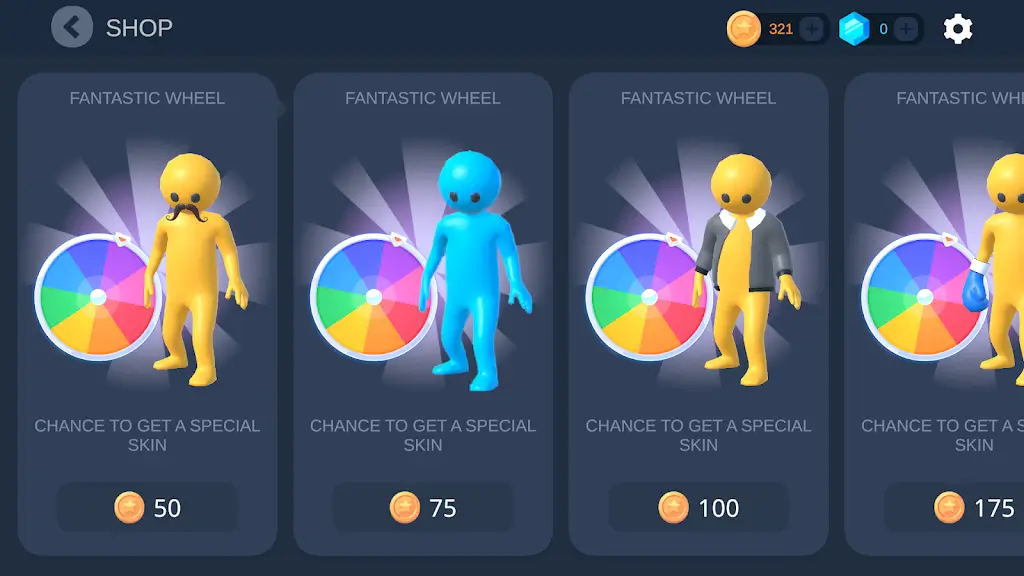The width and height of the screenshot is (1024, 576).
Task: Select the boxing glove character skin
Action: 994,269
